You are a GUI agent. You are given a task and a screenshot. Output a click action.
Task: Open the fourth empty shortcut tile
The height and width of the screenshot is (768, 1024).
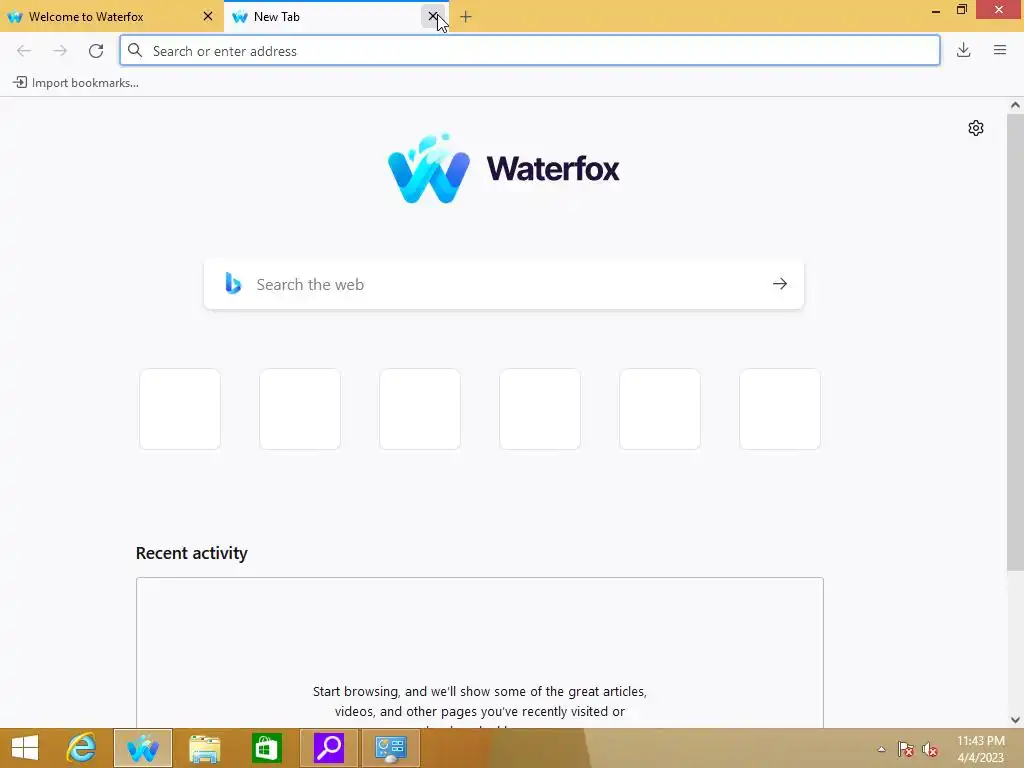540,409
